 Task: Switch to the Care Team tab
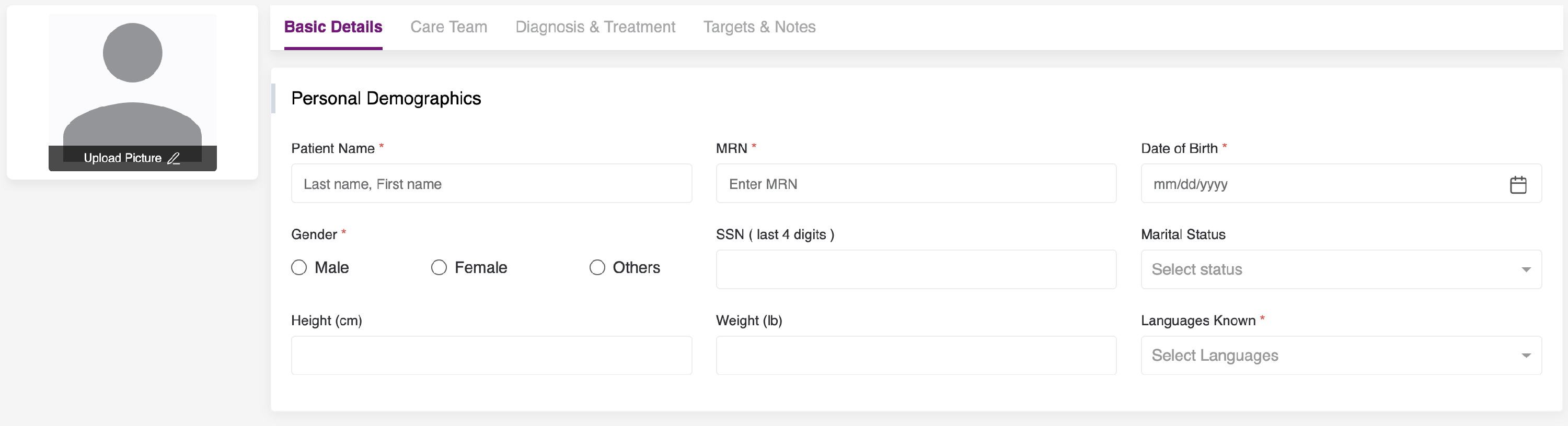click(448, 27)
